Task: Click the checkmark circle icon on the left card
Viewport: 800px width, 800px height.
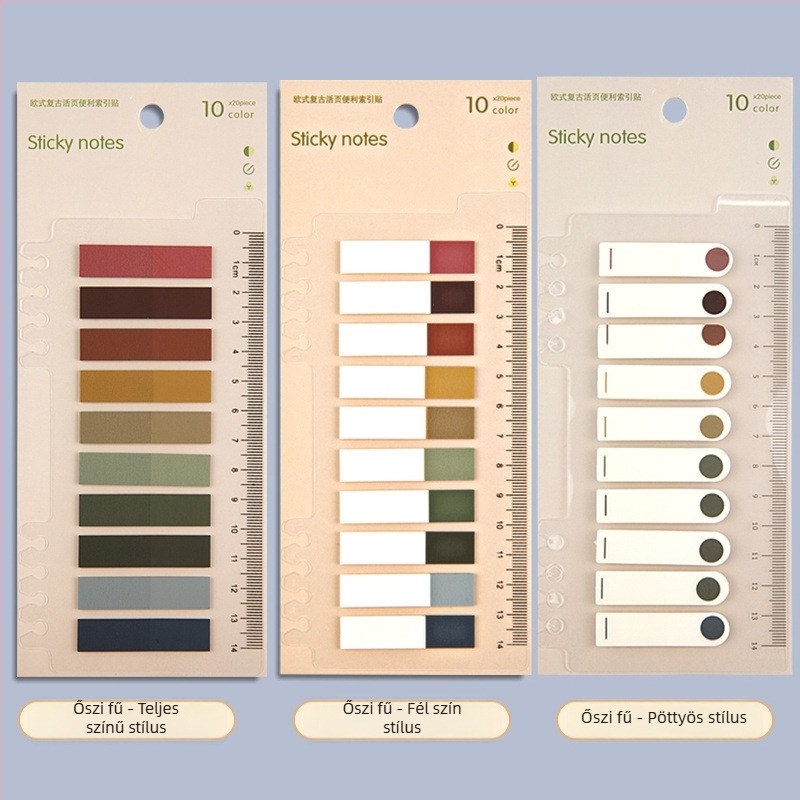Action: click(x=247, y=169)
